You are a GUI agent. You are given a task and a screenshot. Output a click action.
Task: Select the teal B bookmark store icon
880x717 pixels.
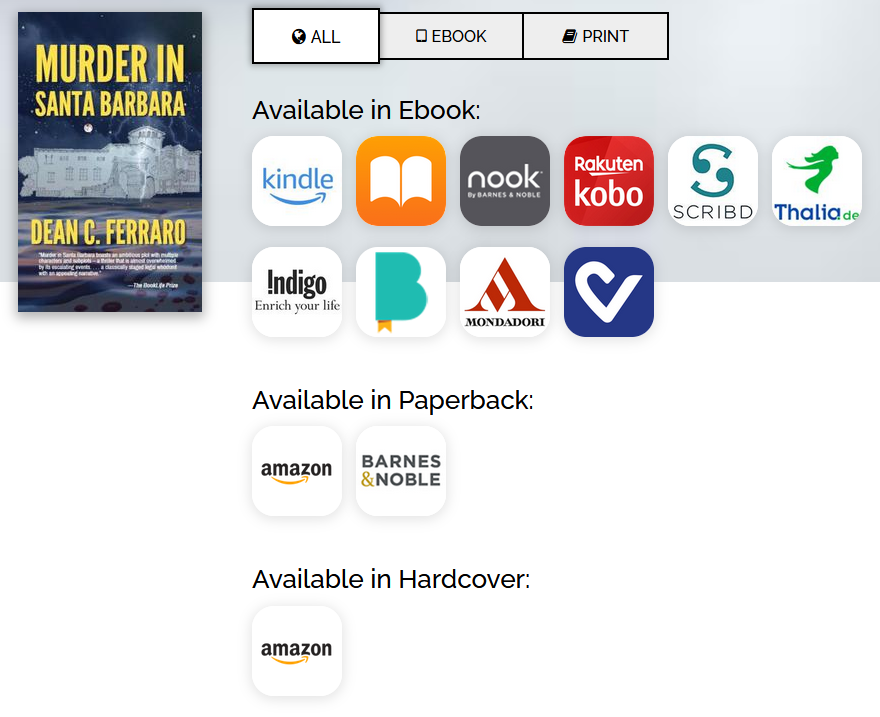[x=401, y=292]
